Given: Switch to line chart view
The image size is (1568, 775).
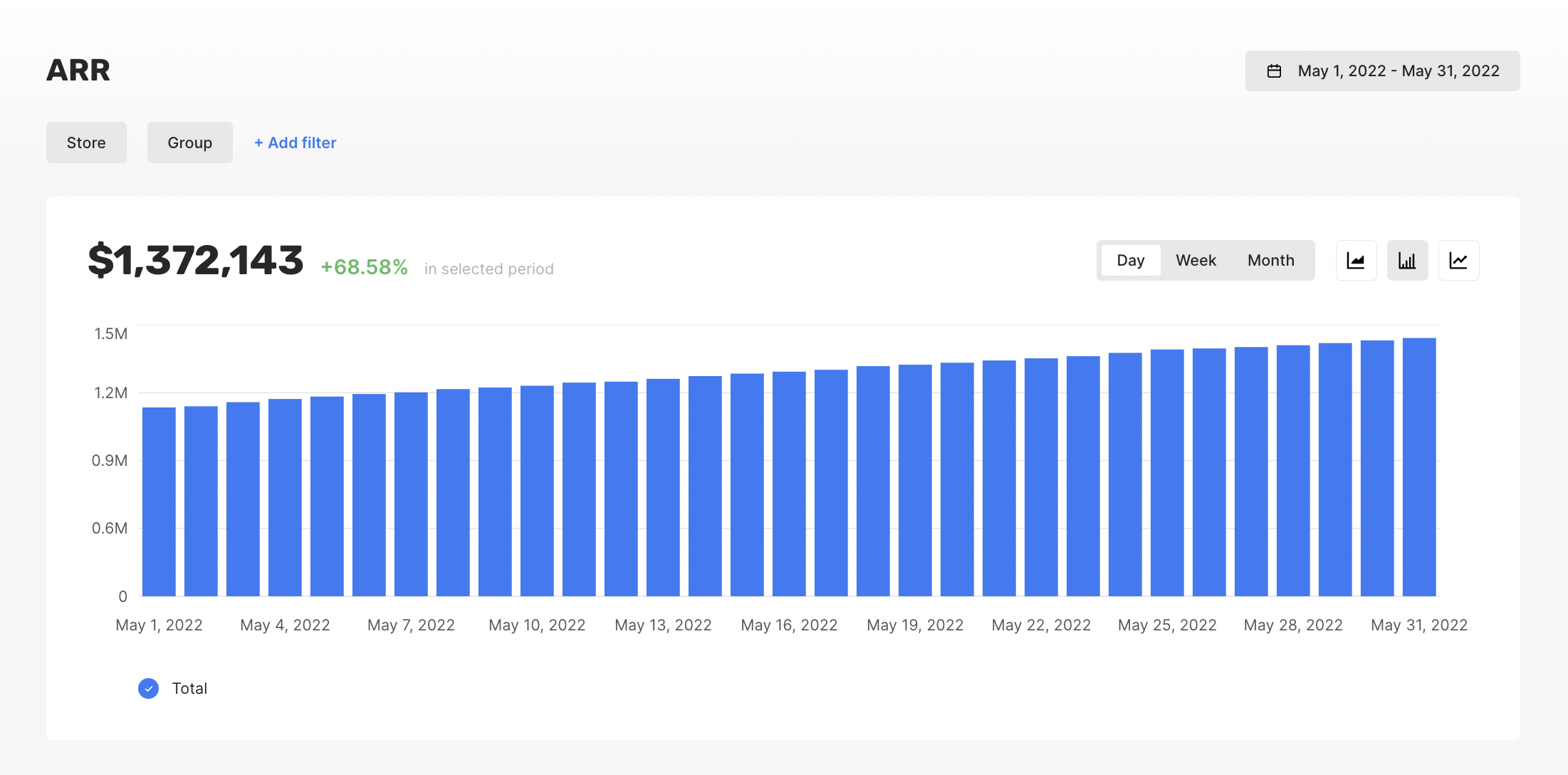Looking at the screenshot, I should point(1458,261).
